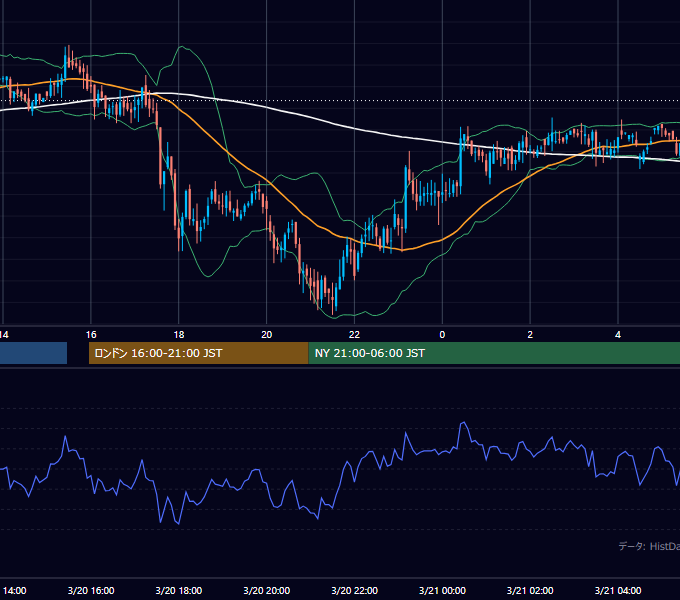
Task: Click the ロンドン 16:00-21:00 JST session bar
Action: point(198,353)
